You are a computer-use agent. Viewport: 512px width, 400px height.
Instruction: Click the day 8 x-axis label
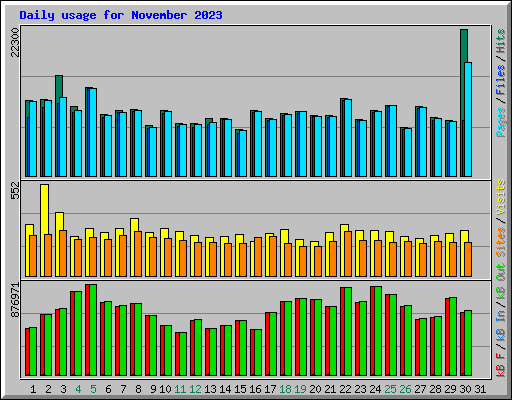point(138,389)
